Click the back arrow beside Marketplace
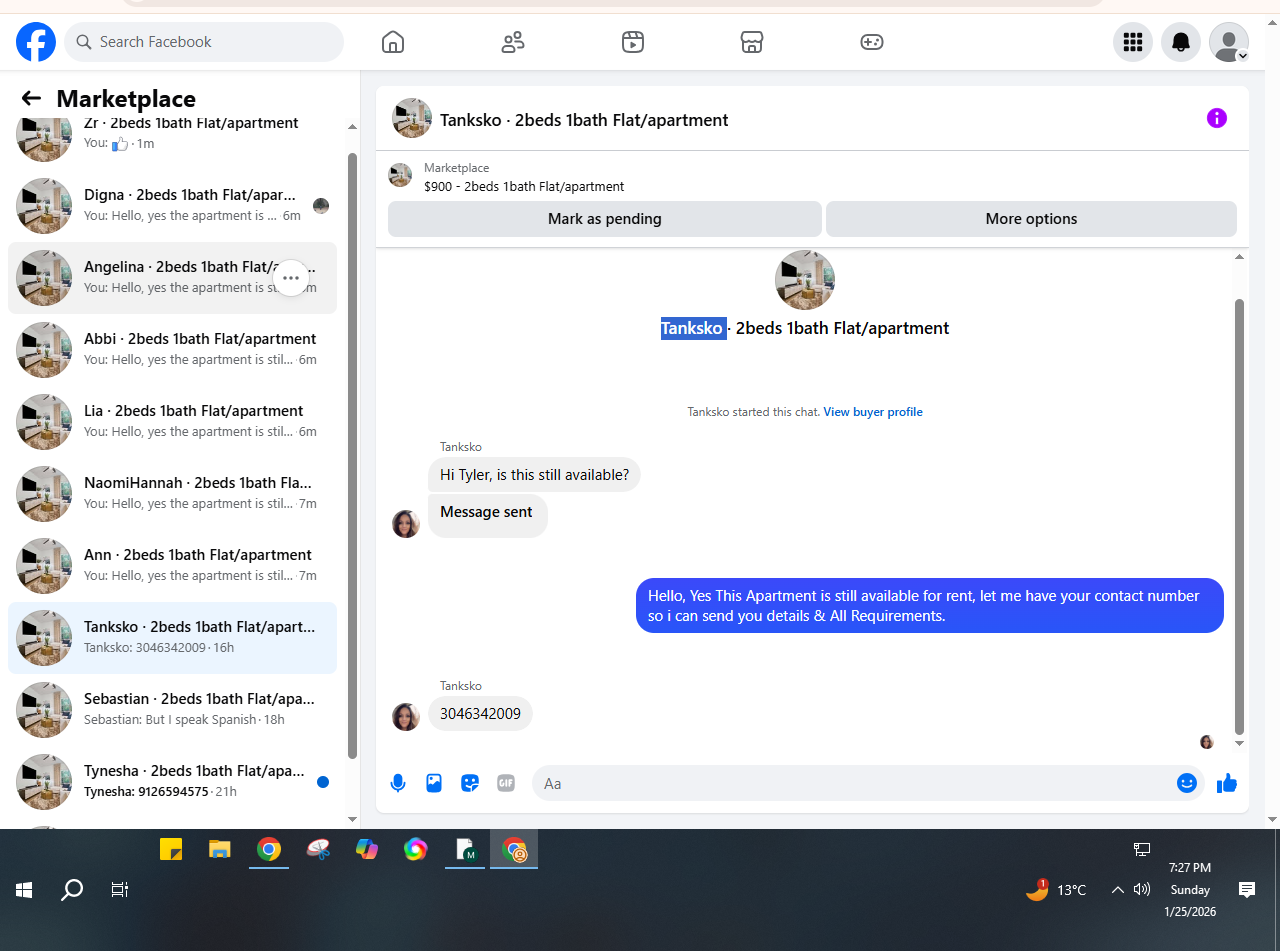The image size is (1280, 951). pyautogui.click(x=31, y=98)
